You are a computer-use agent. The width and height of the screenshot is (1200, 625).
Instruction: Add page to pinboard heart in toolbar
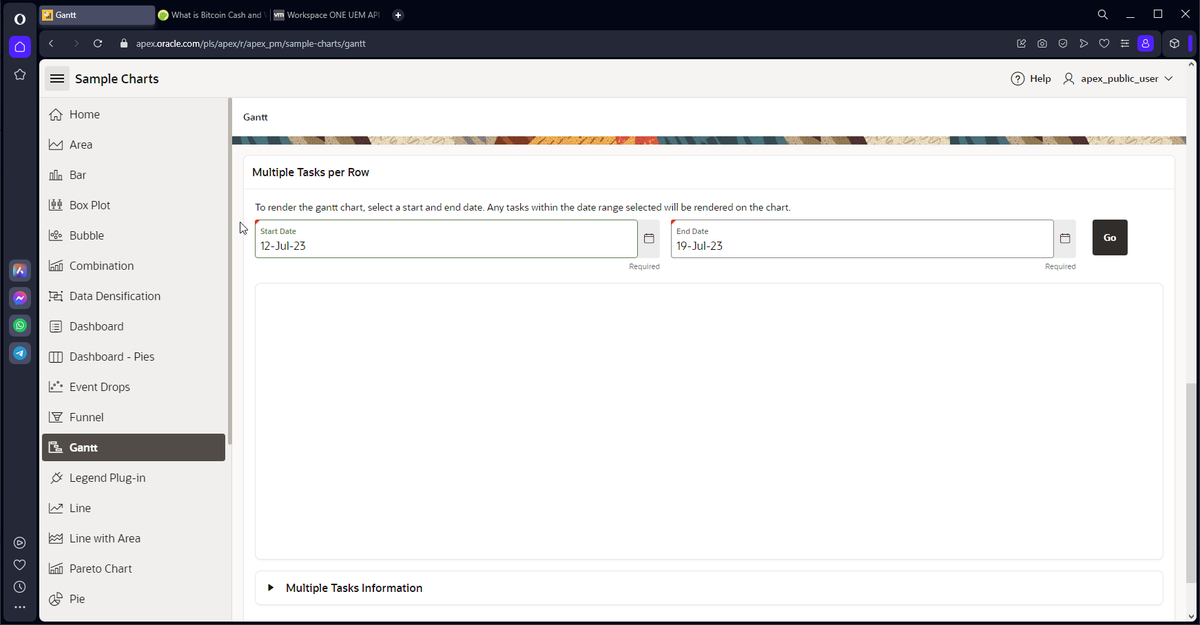pos(1104,43)
